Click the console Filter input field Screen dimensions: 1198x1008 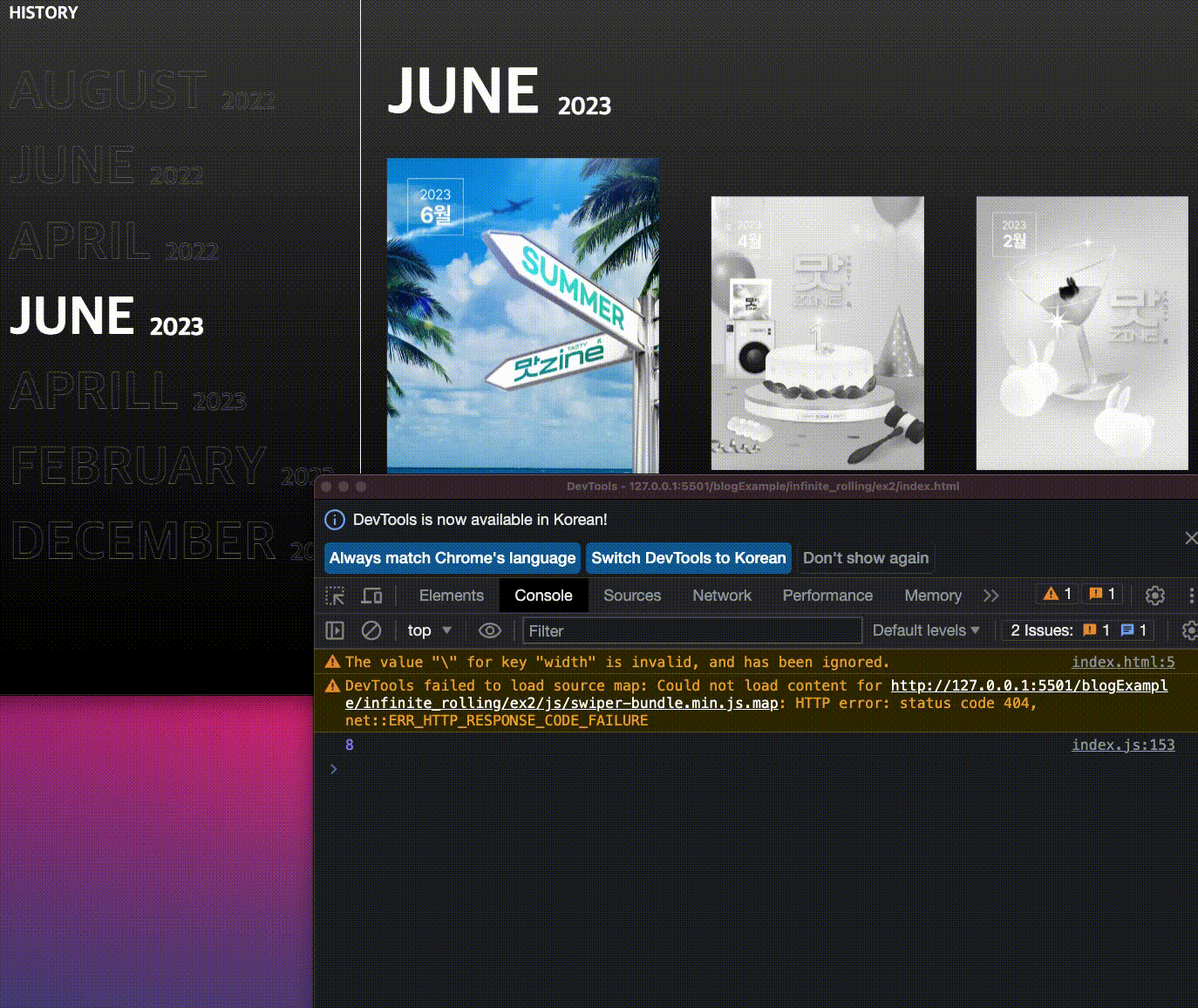coord(692,630)
